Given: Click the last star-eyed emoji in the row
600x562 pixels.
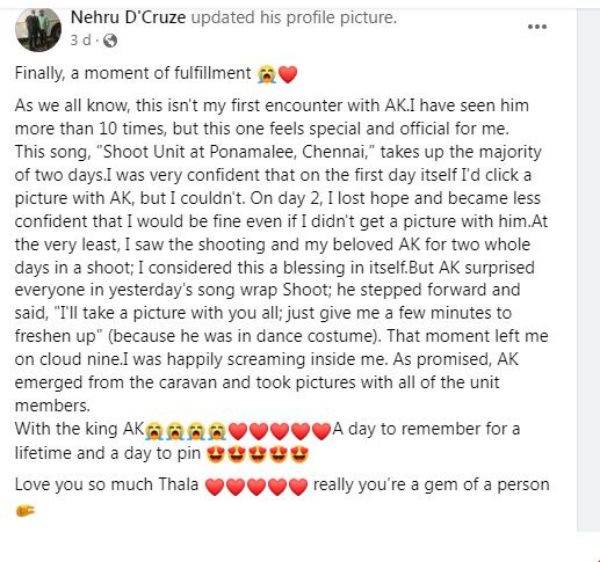Looking at the screenshot, I should (298, 454).
